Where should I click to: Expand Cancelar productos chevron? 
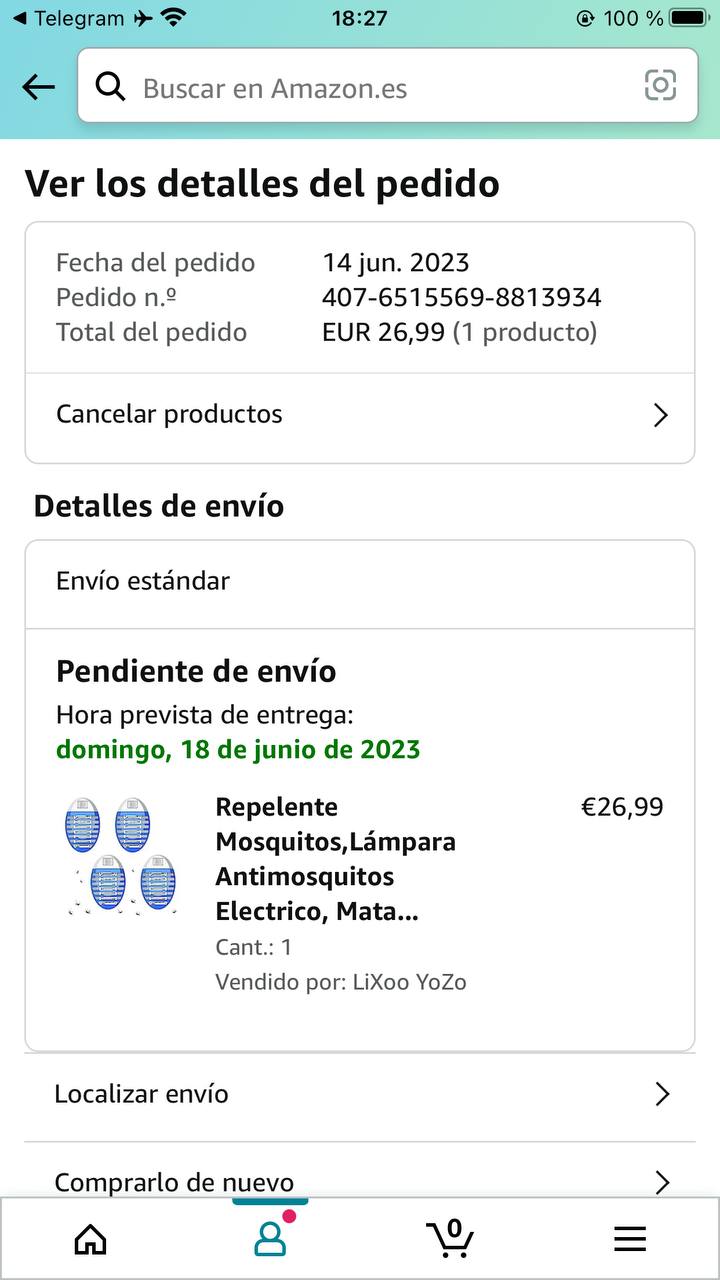point(660,415)
